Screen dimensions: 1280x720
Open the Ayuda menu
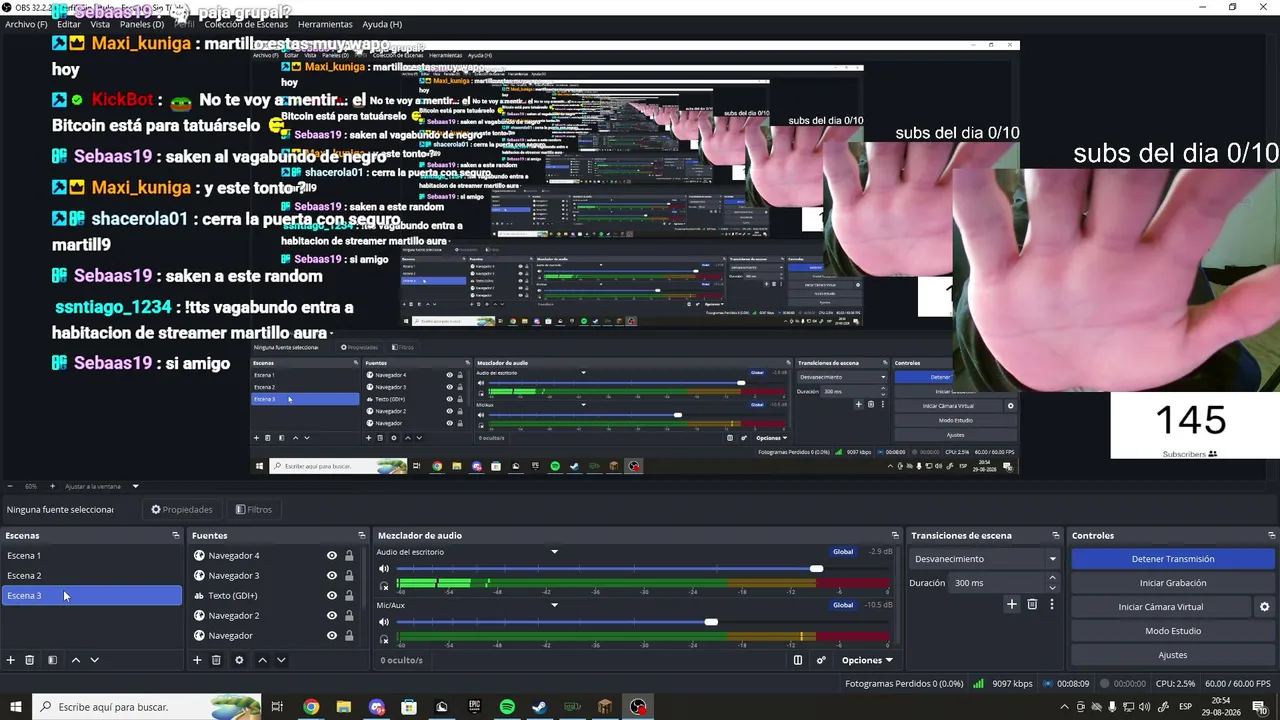click(382, 24)
